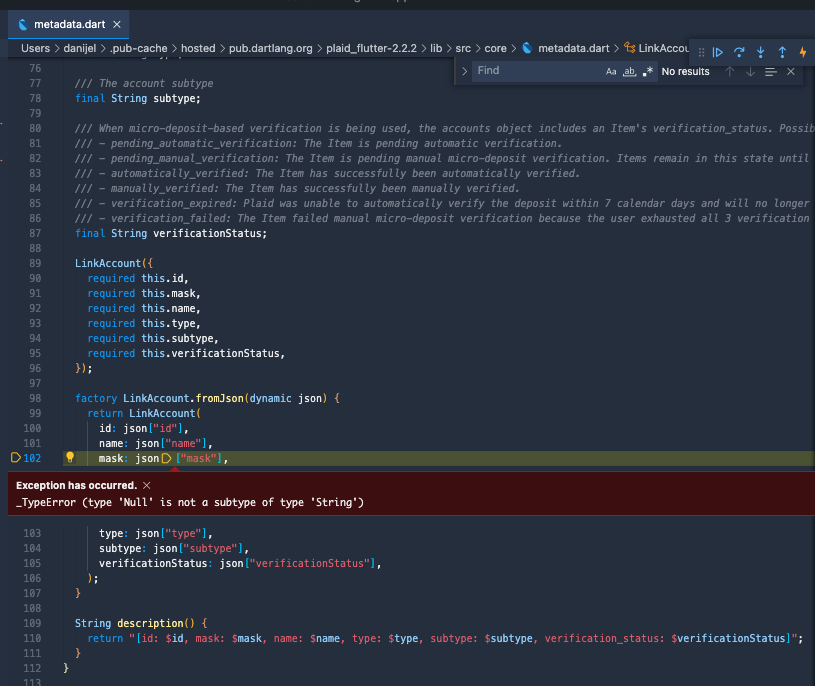
Task: Click the Step Into debug icon
Action: (x=761, y=52)
